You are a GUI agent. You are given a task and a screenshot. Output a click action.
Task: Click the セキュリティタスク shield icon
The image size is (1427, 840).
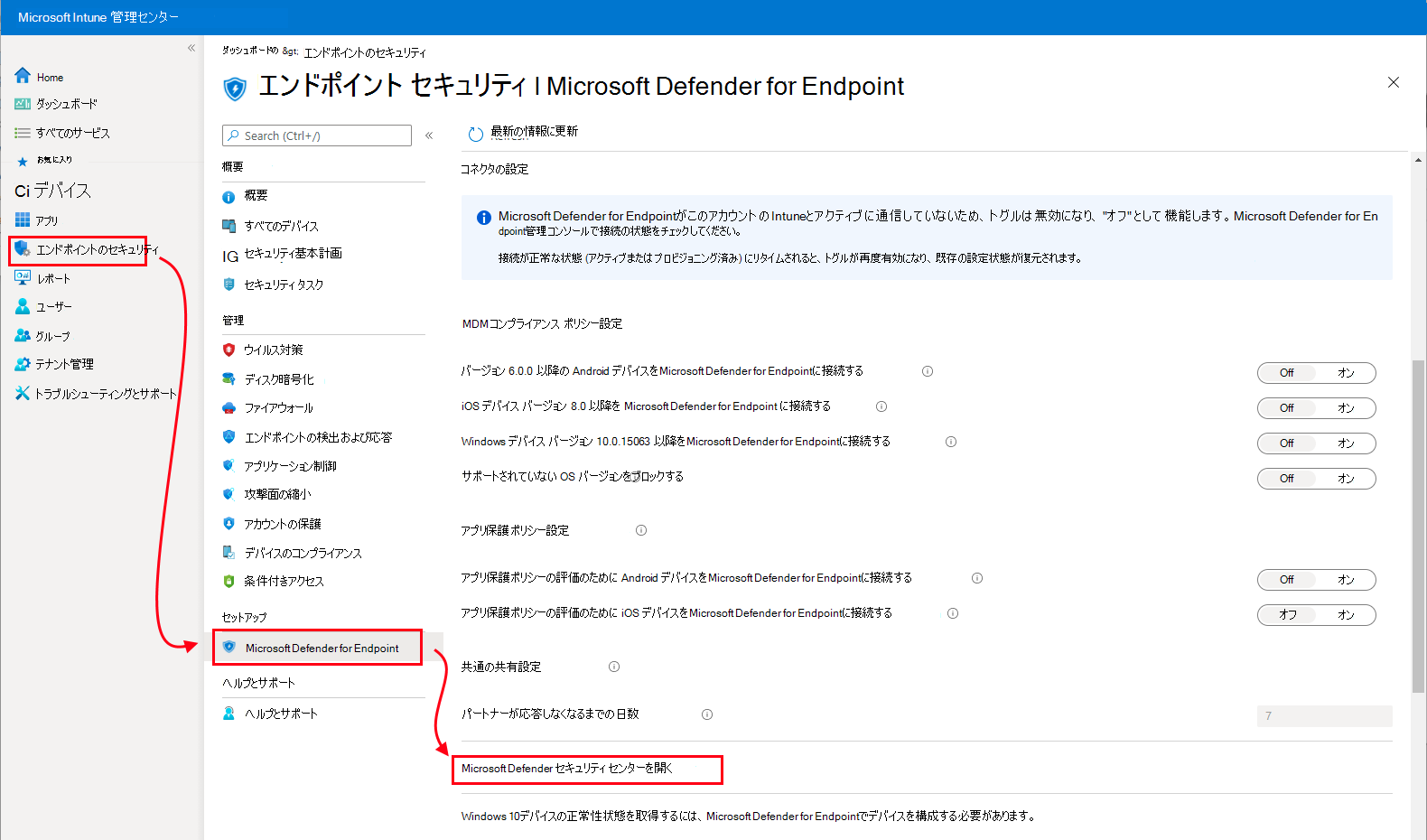[x=229, y=284]
